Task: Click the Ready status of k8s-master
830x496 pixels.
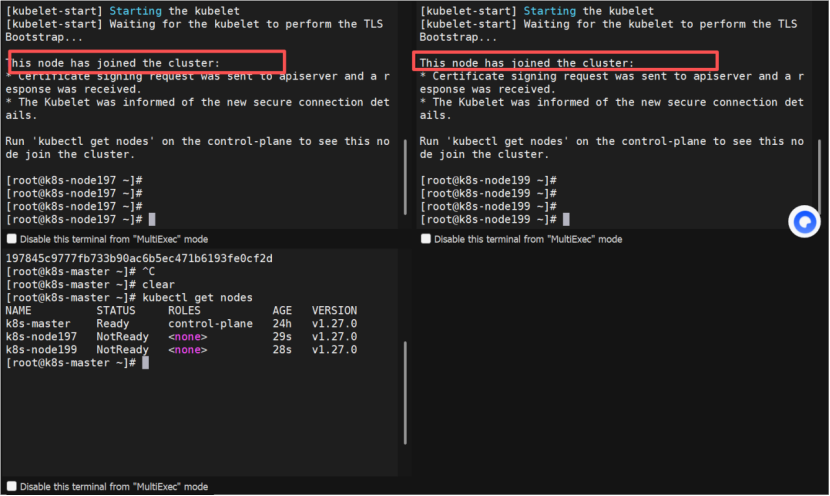Action: coord(113,323)
